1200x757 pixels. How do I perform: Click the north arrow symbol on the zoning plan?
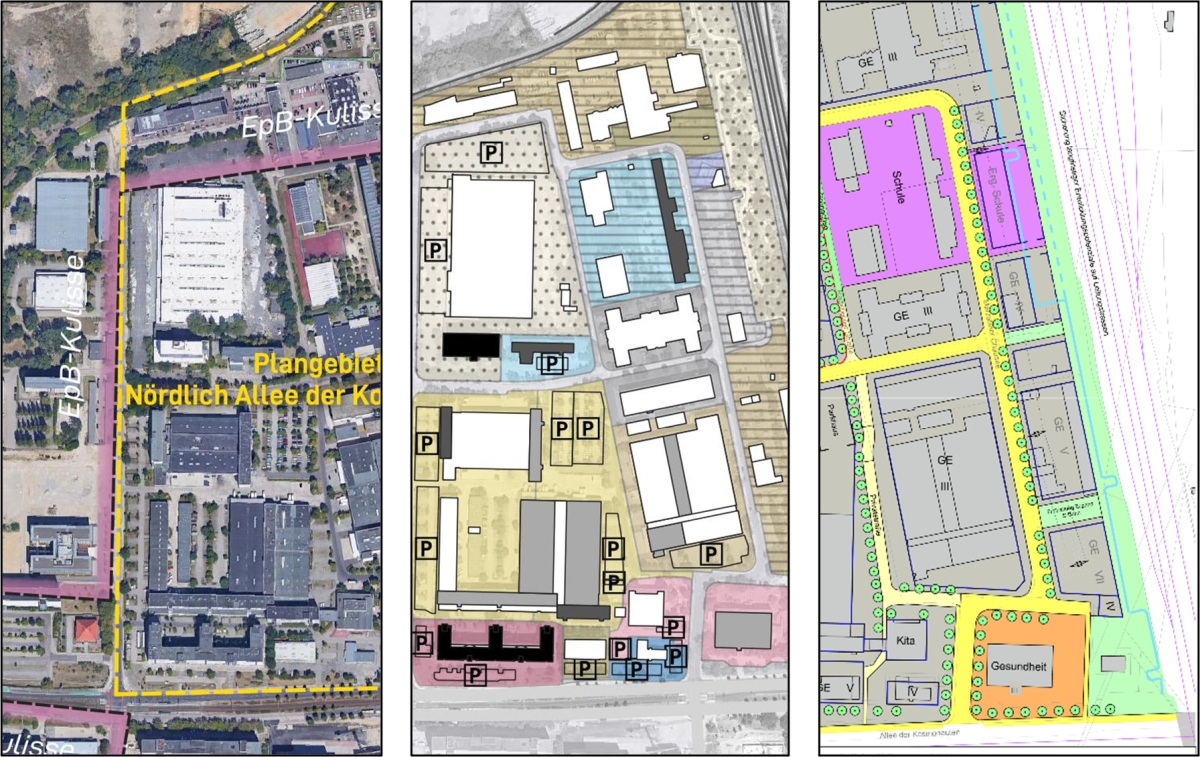coord(1170,20)
